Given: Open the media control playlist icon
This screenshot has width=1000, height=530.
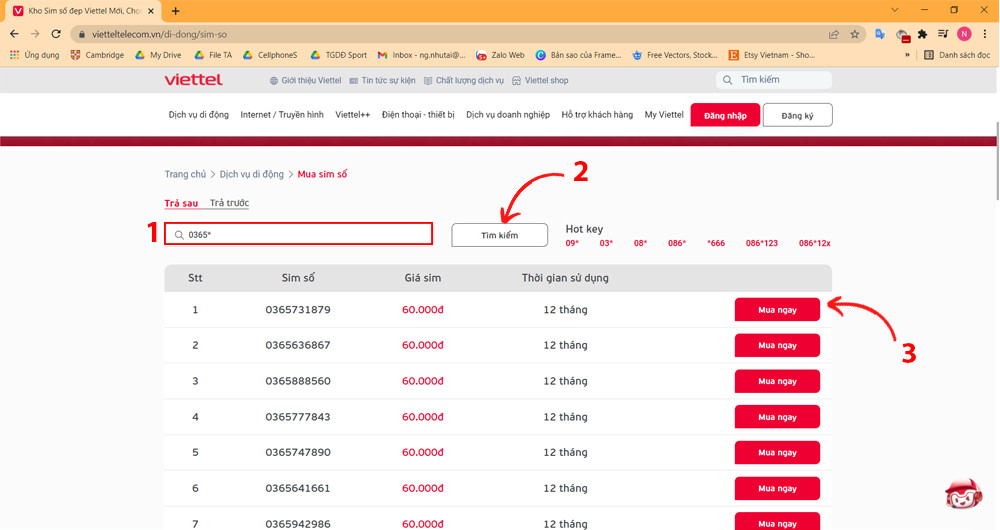Looking at the screenshot, I should click(x=943, y=34).
